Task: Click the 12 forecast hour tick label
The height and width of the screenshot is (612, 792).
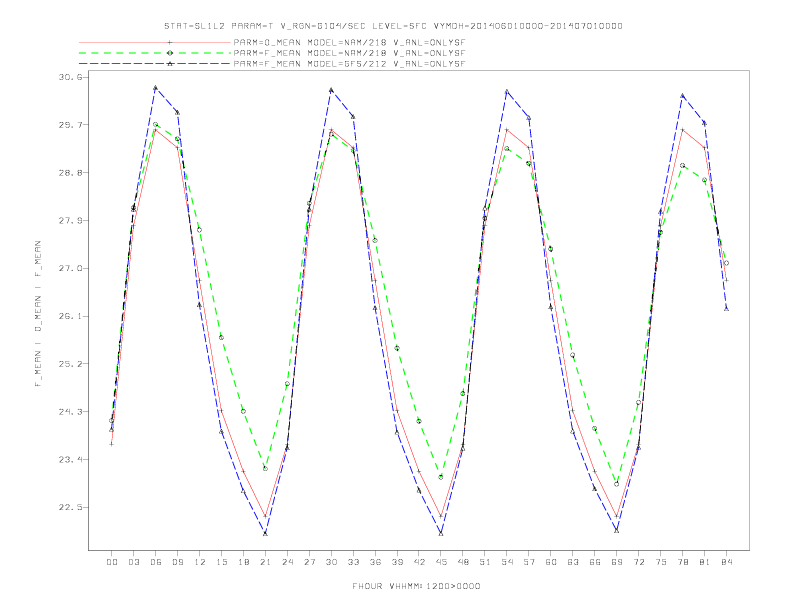Action: (200, 562)
